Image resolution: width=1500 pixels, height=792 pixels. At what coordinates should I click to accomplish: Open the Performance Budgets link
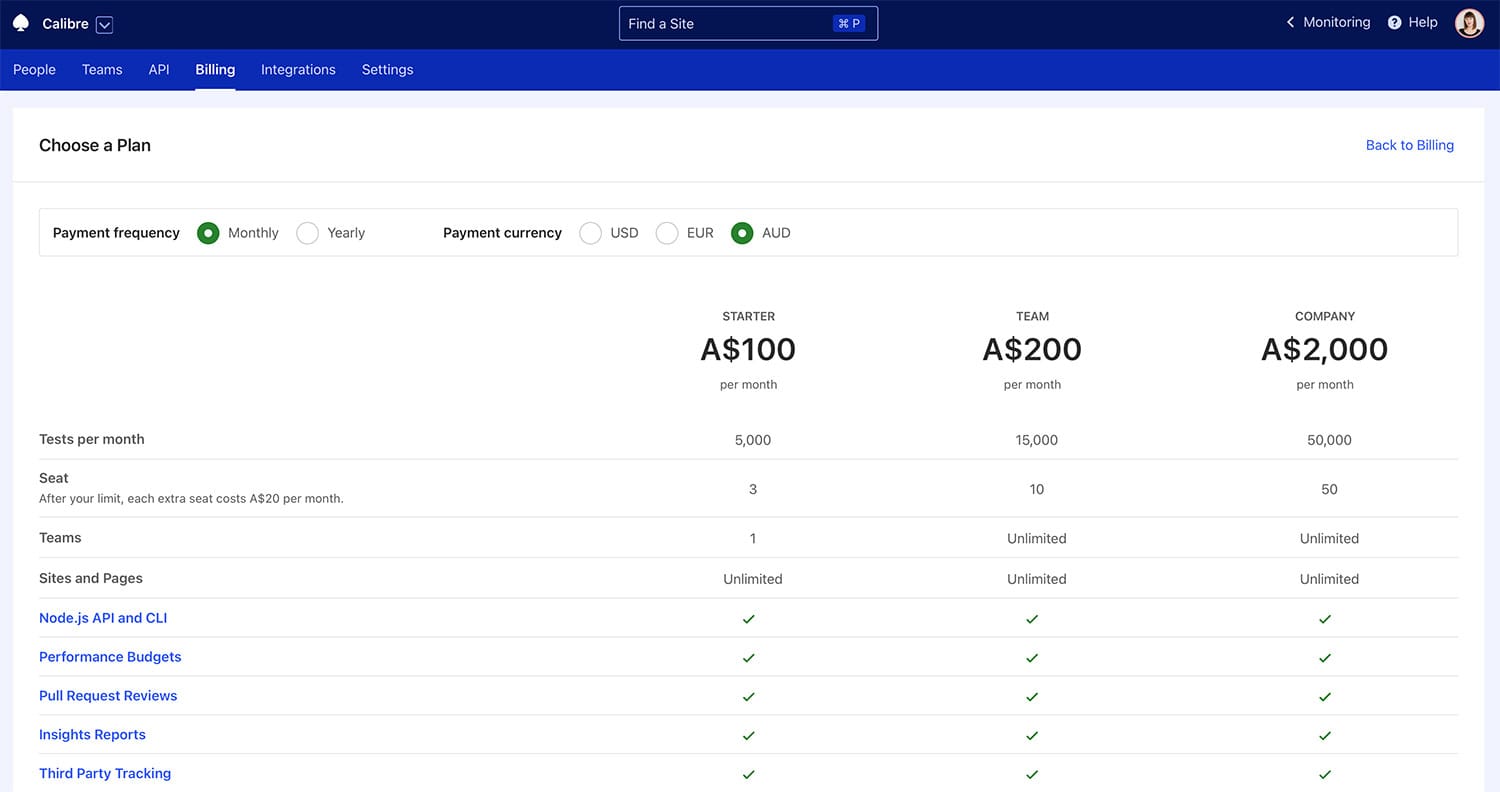tap(110, 657)
